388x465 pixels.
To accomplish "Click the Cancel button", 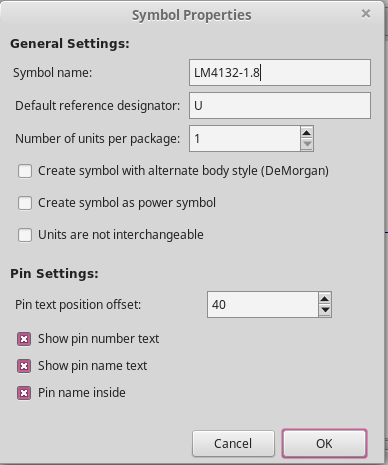I will tap(233, 443).
